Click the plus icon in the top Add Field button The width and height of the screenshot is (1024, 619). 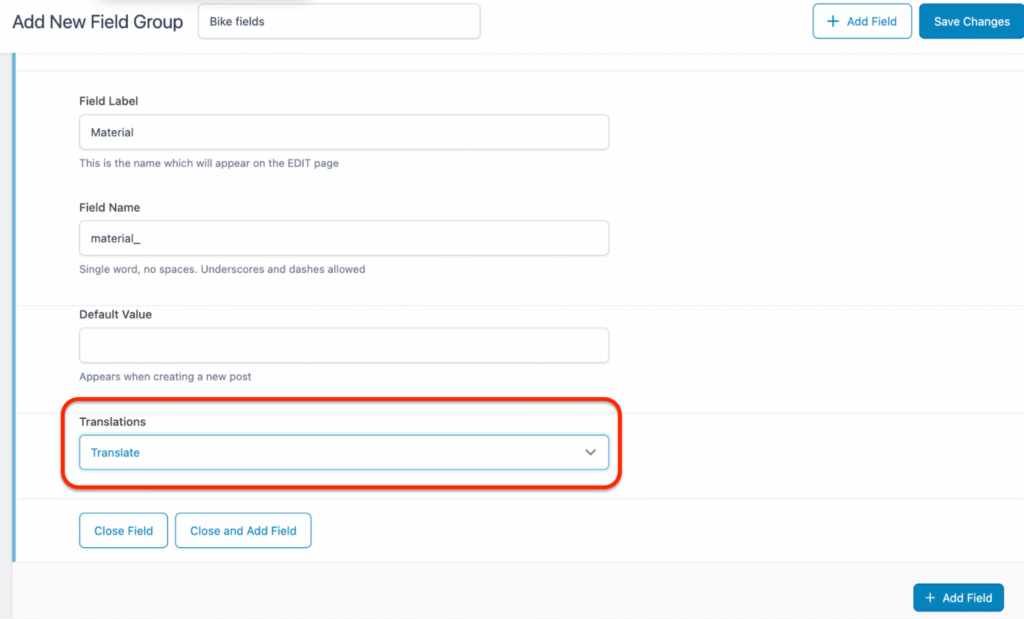pyautogui.click(x=832, y=21)
